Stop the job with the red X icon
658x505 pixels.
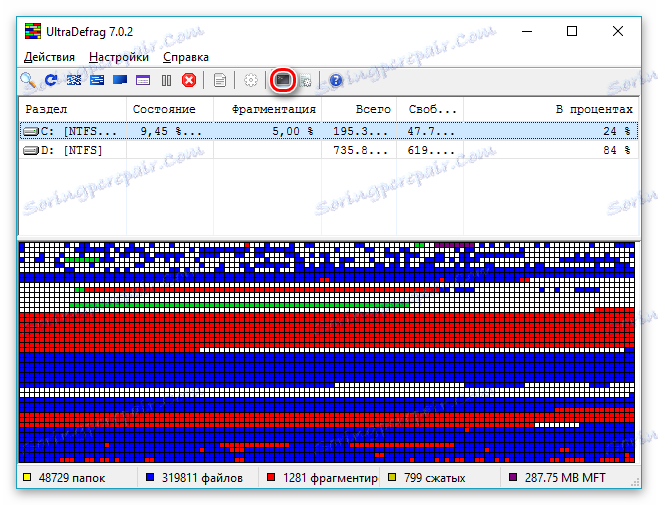click(189, 80)
